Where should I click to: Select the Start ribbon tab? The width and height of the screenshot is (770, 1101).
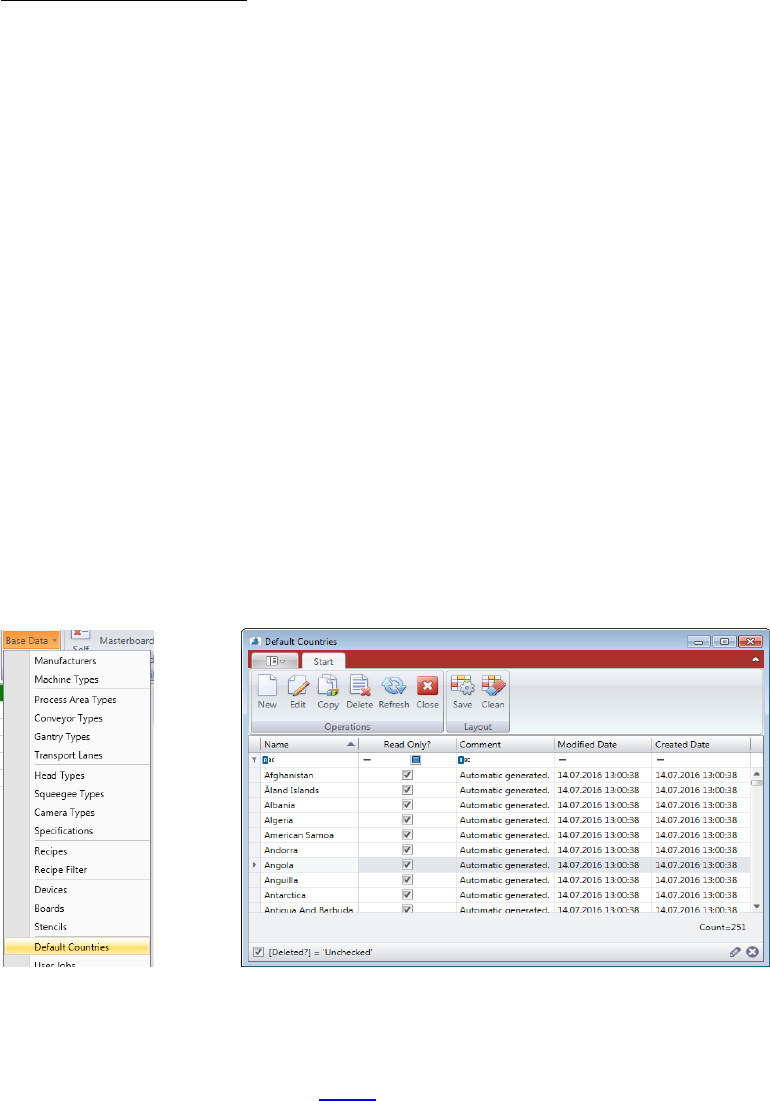click(x=324, y=661)
